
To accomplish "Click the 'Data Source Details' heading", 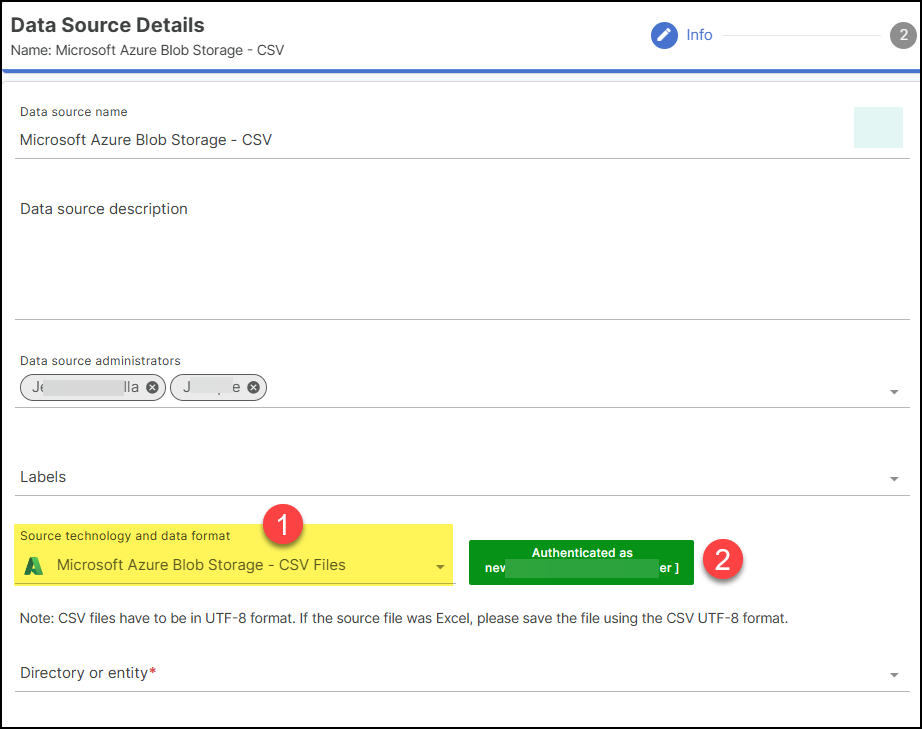I will [108, 25].
